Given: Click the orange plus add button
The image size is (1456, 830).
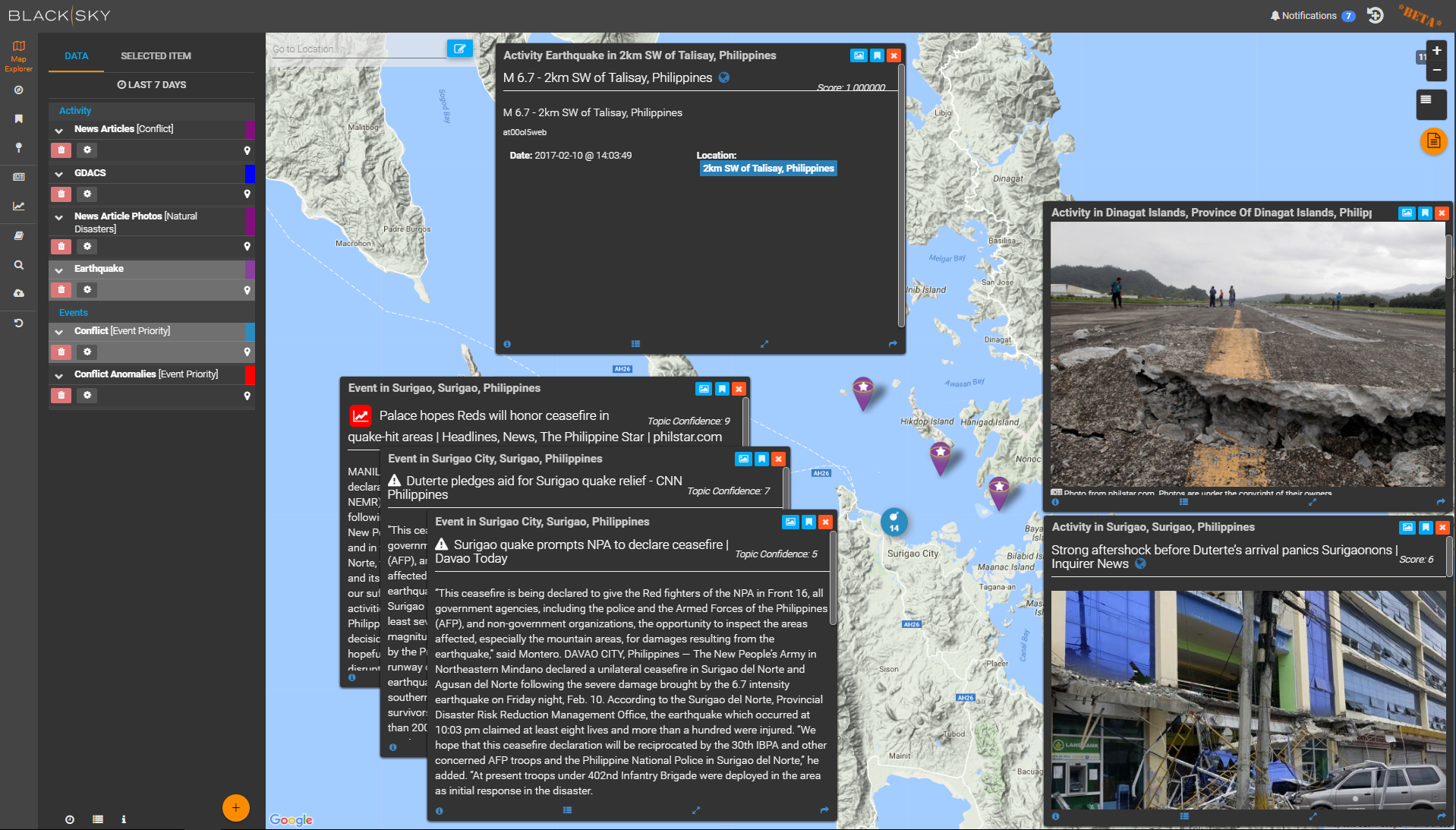Looking at the screenshot, I should (235, 808).
